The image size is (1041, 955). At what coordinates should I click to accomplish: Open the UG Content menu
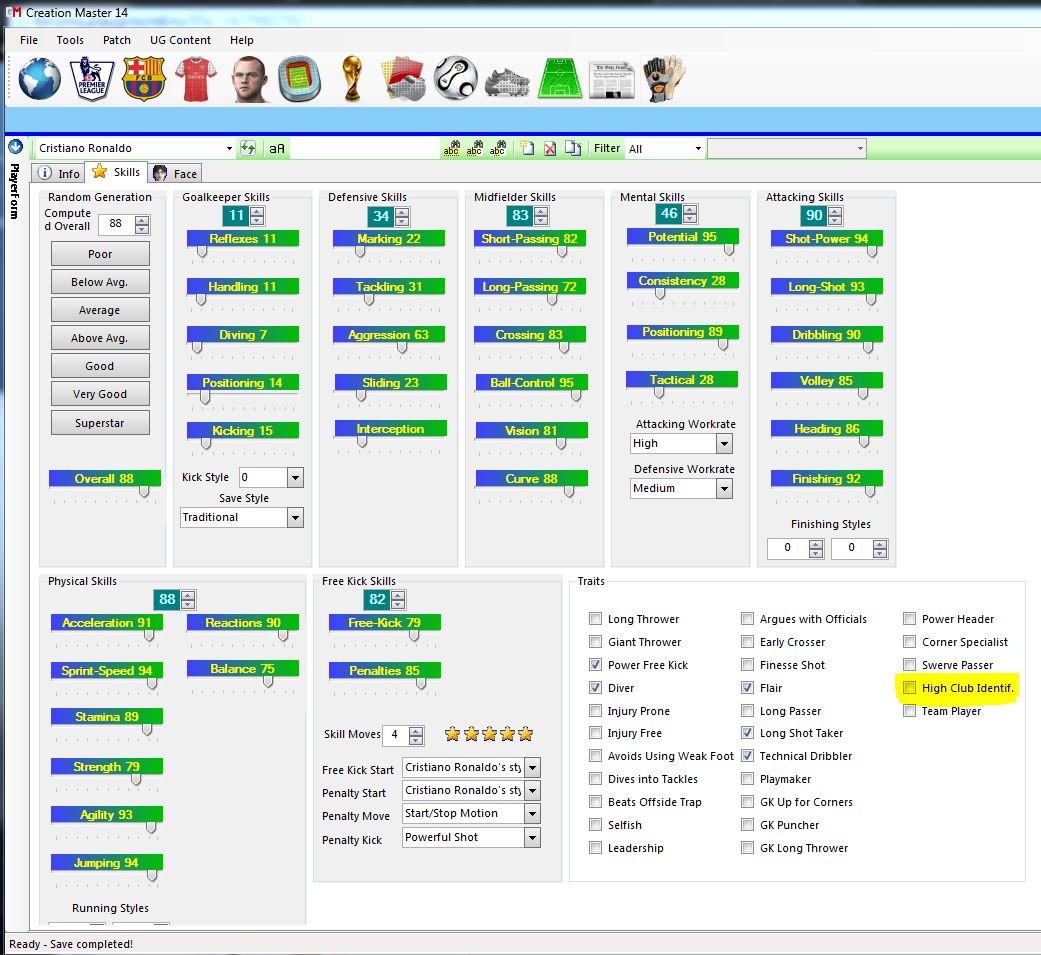coord(180,40)
